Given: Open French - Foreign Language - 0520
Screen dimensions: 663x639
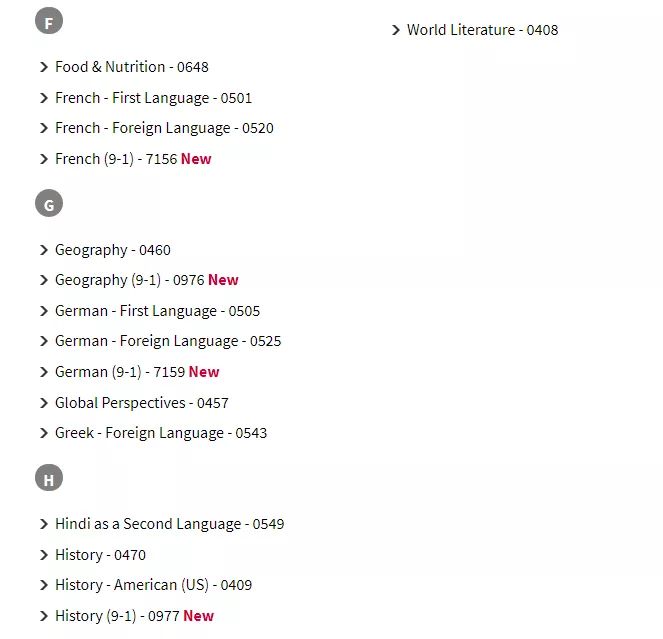Looking at the screenshot, I should (164, 128).
